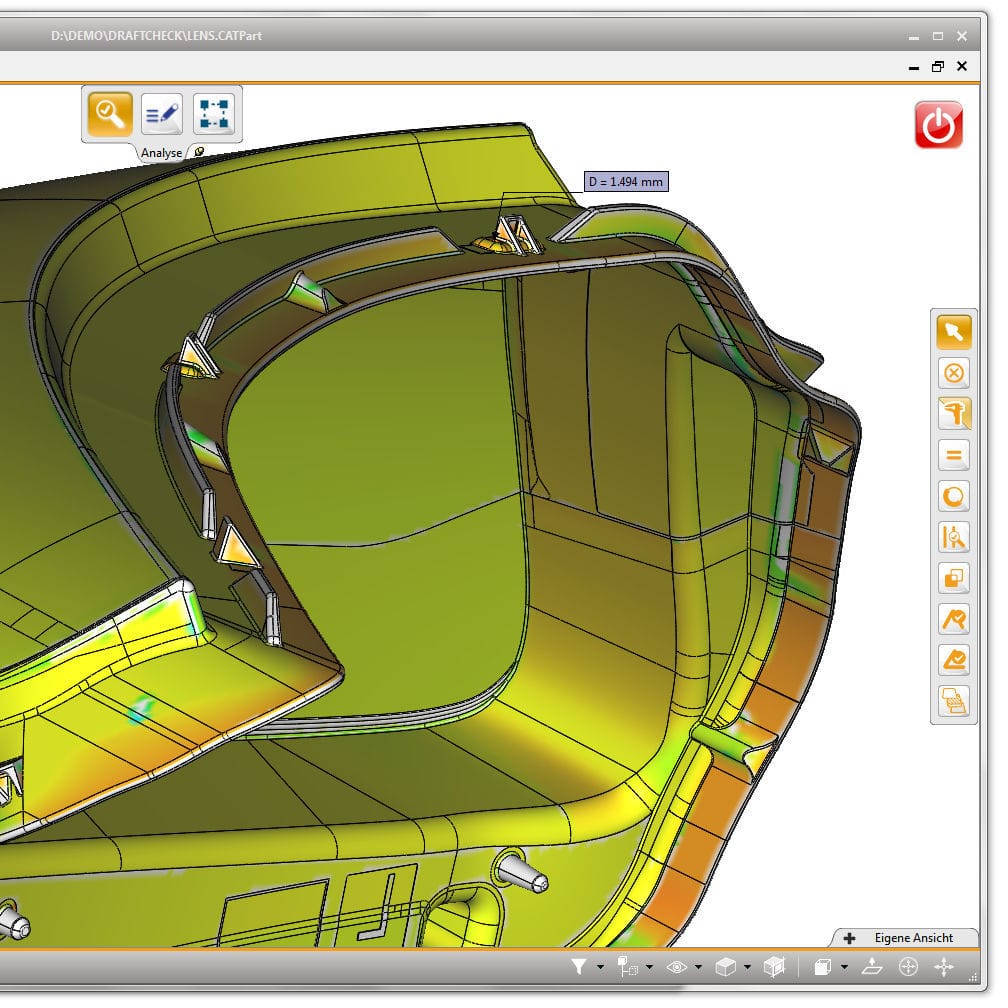Click the overlapping squares compare icon

click(x=953, y=578)
